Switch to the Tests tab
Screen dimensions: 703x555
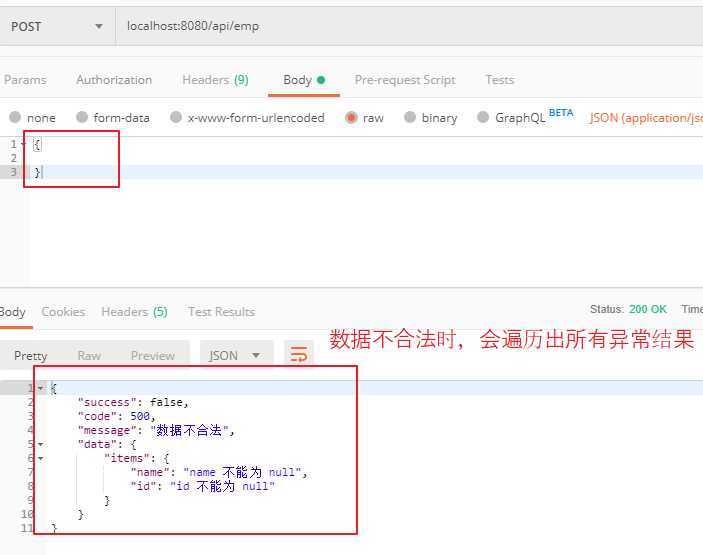[499, 80]
